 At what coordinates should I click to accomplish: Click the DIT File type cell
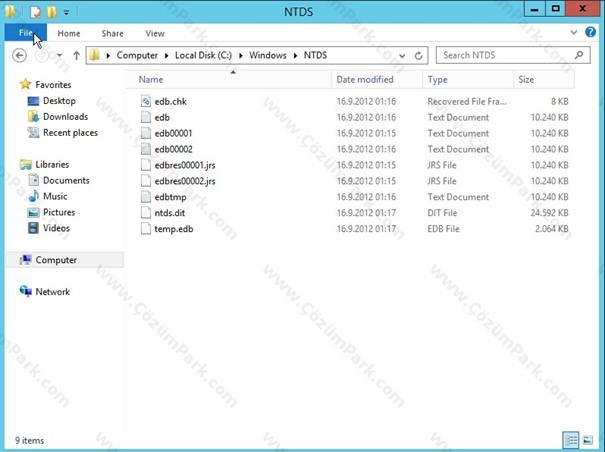[442, 213]
